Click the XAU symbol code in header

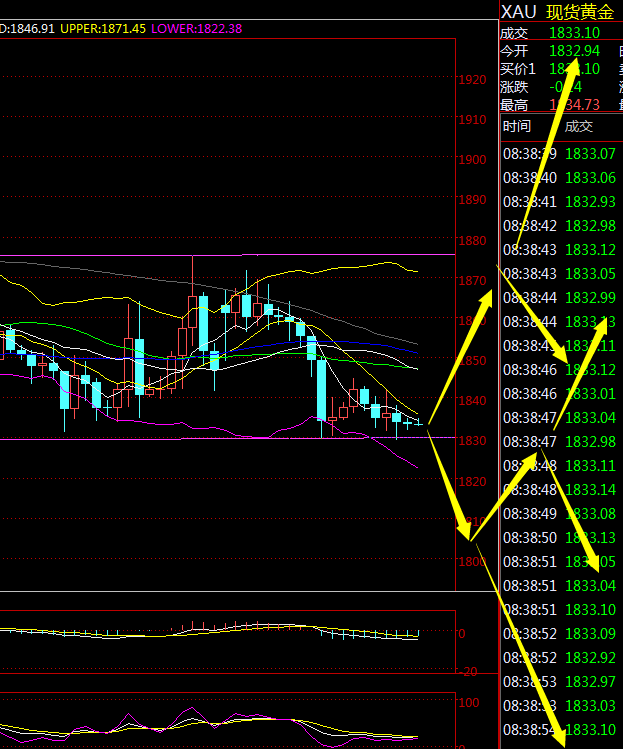pos(518,12)
